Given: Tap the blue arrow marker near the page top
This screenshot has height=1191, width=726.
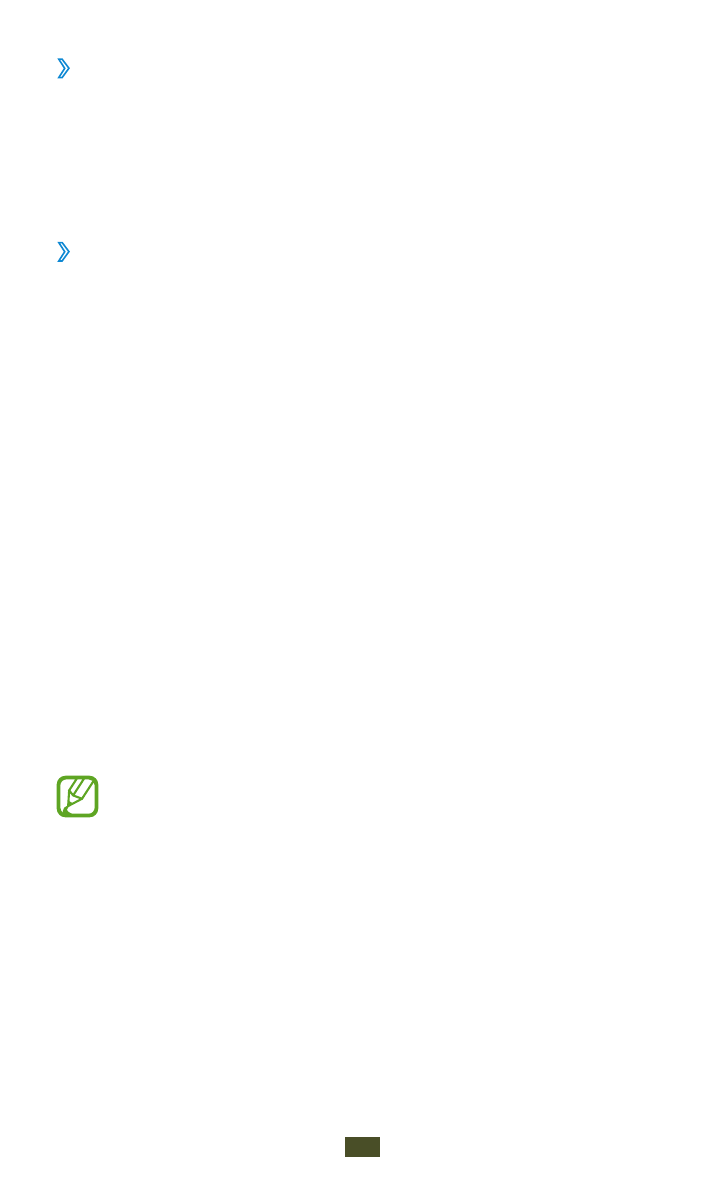Looking at the screenshot, I should point(64,69).
